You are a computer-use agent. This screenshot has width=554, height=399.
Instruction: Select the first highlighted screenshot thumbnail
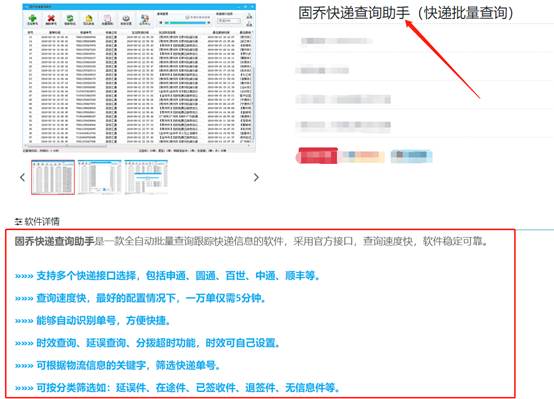point(53,177)
